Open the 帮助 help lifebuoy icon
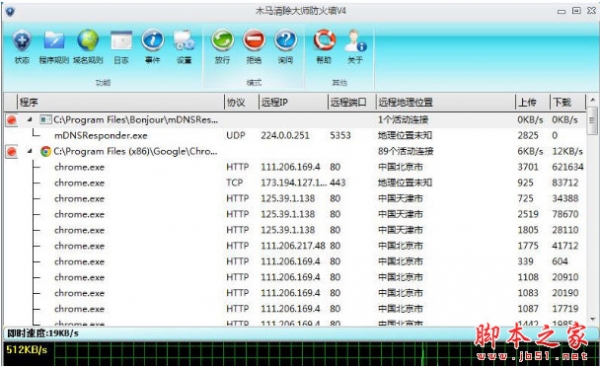600x367 pixels. [324, 40]
